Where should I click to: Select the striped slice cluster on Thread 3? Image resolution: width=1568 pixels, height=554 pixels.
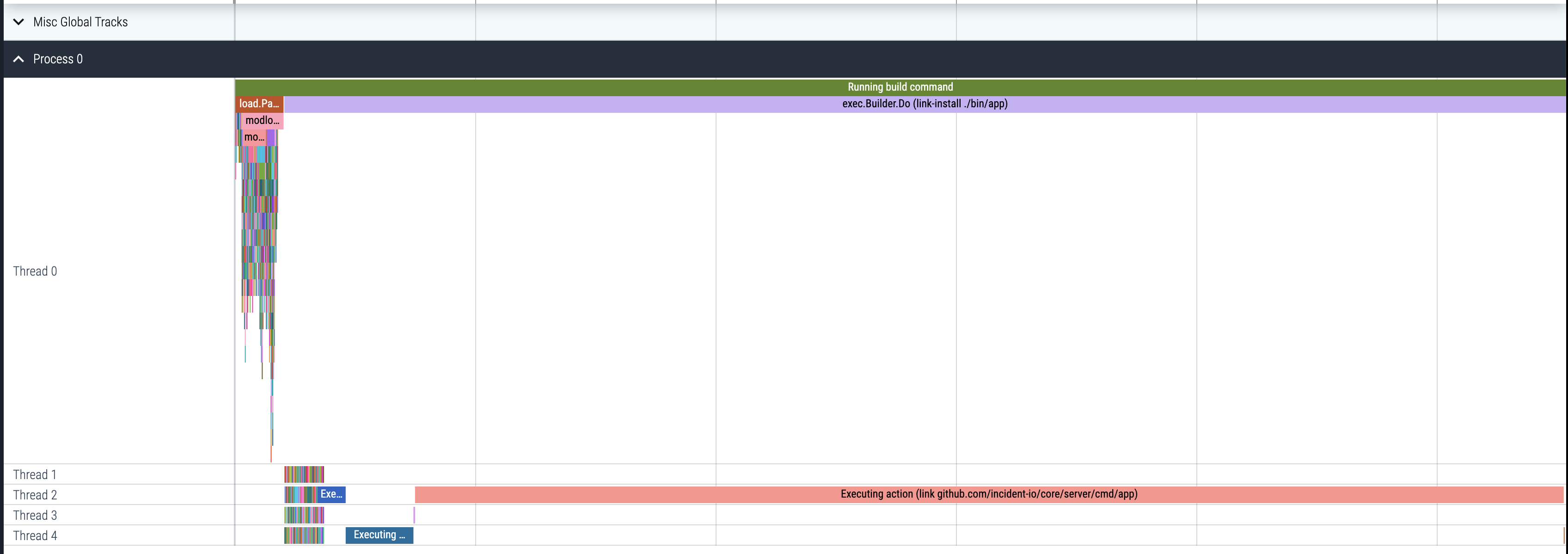pos(304,515)
